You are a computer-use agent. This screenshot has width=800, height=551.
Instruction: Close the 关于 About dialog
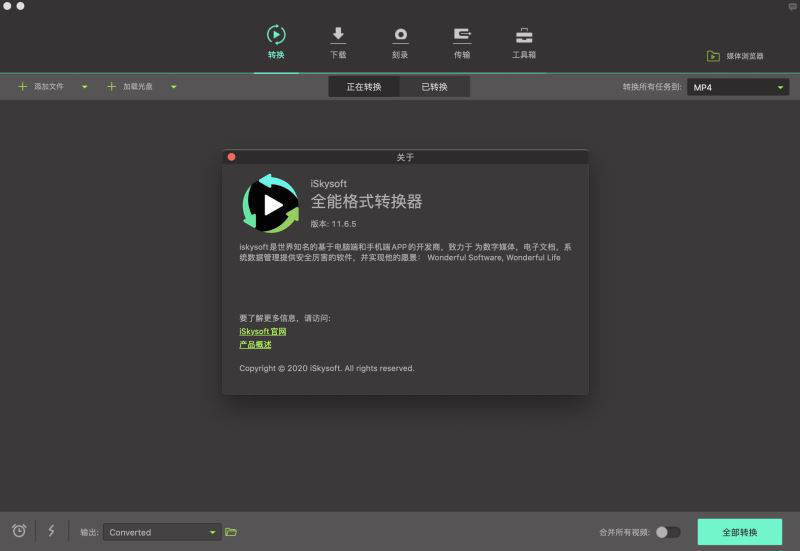coord(232,157)
